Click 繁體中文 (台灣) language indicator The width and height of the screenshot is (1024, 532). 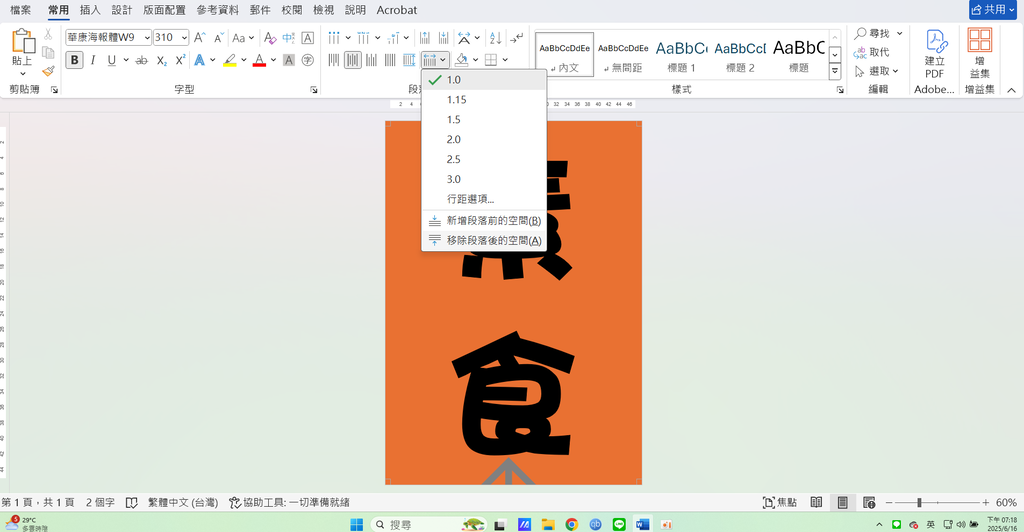[x=183, y=503]
